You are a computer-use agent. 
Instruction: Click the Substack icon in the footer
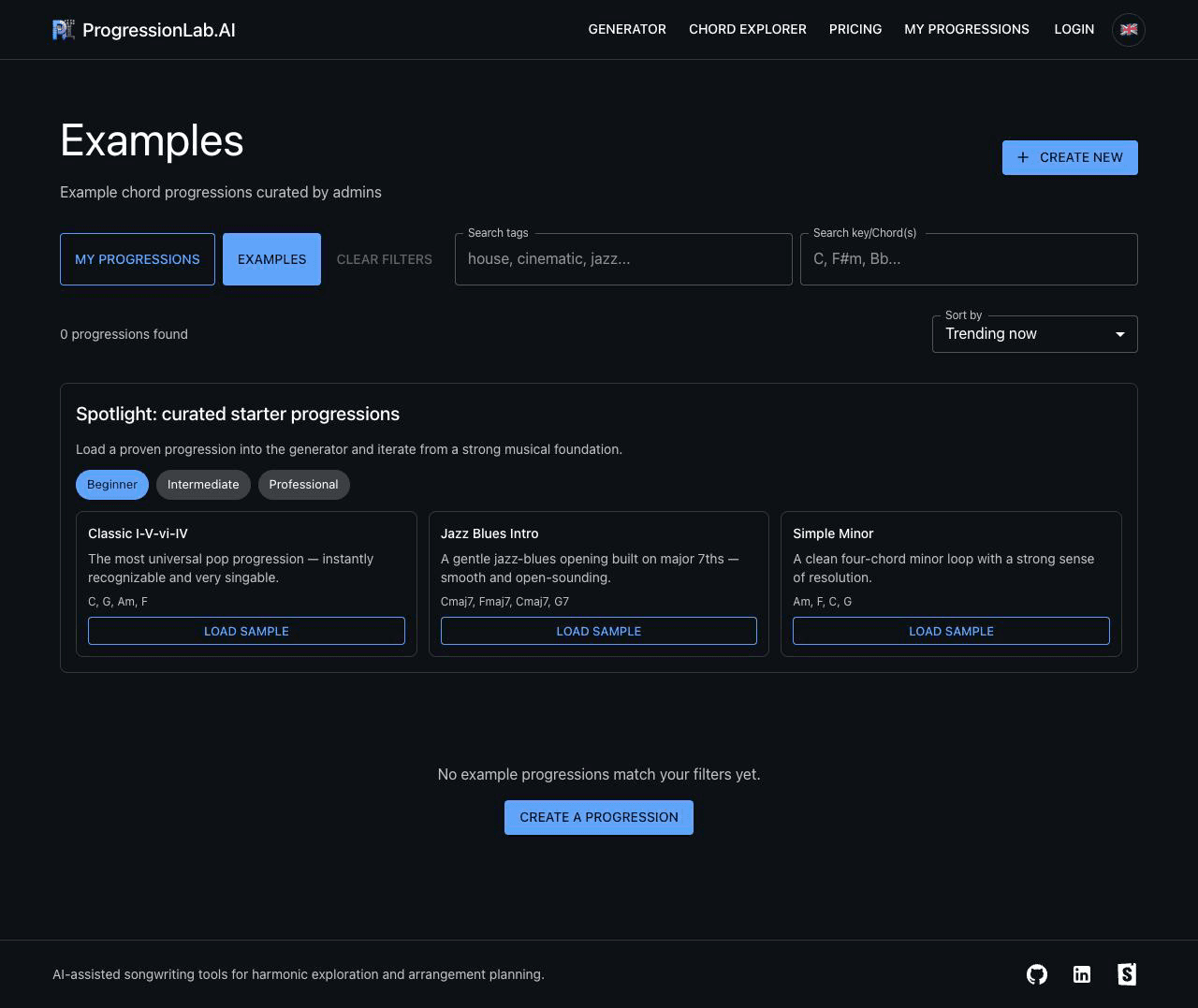(1127, 974)
